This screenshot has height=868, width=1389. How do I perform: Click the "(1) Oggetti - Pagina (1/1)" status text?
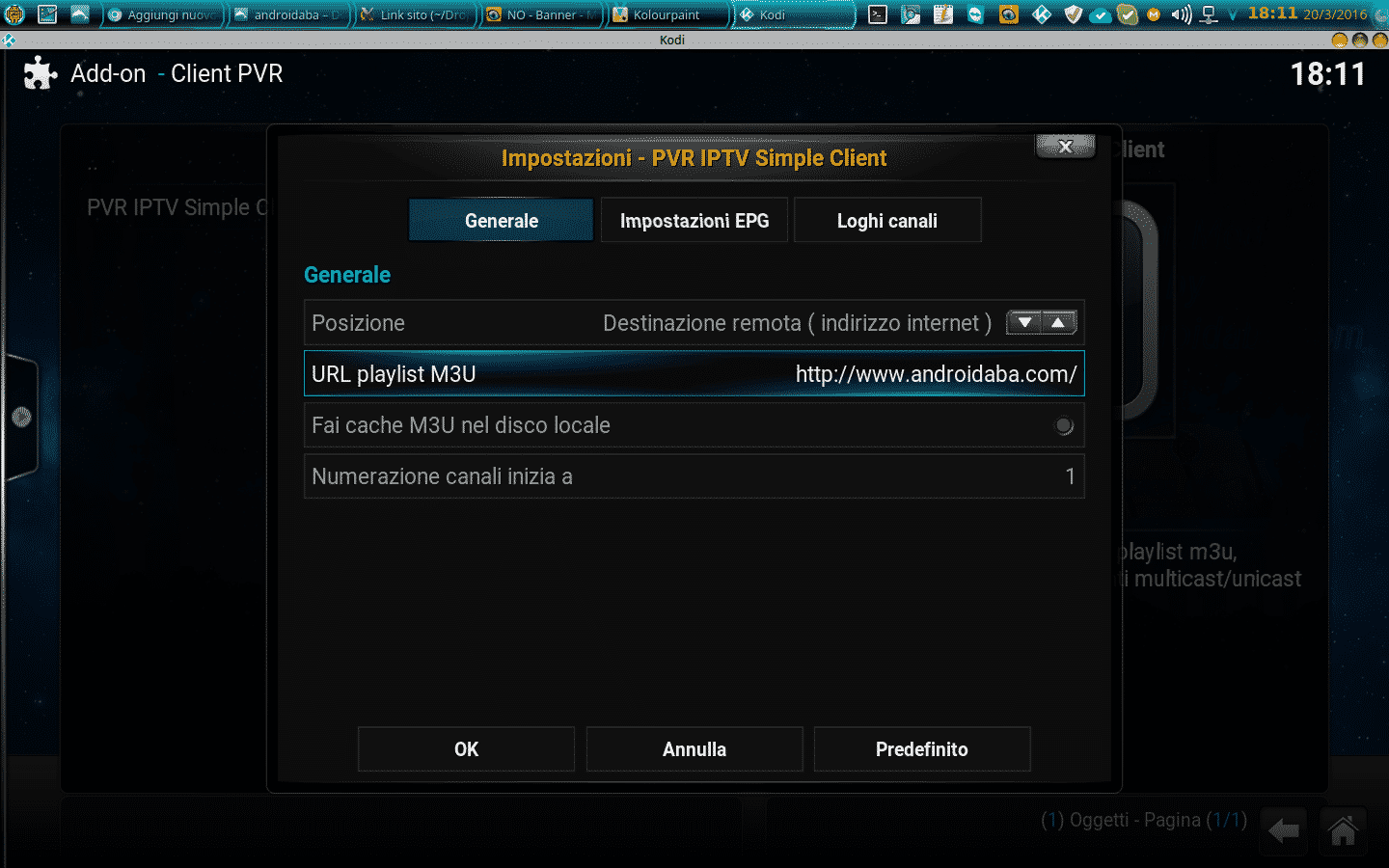[x=1144, y=820]
